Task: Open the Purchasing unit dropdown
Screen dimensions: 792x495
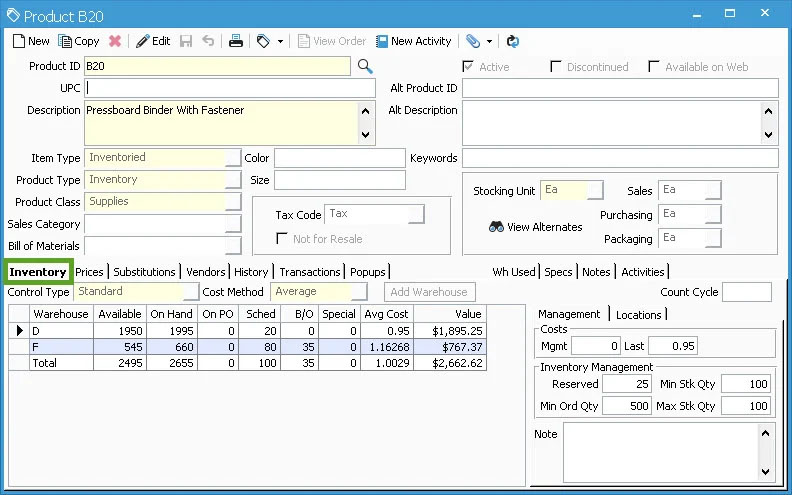Action: (x=713, y=214)
